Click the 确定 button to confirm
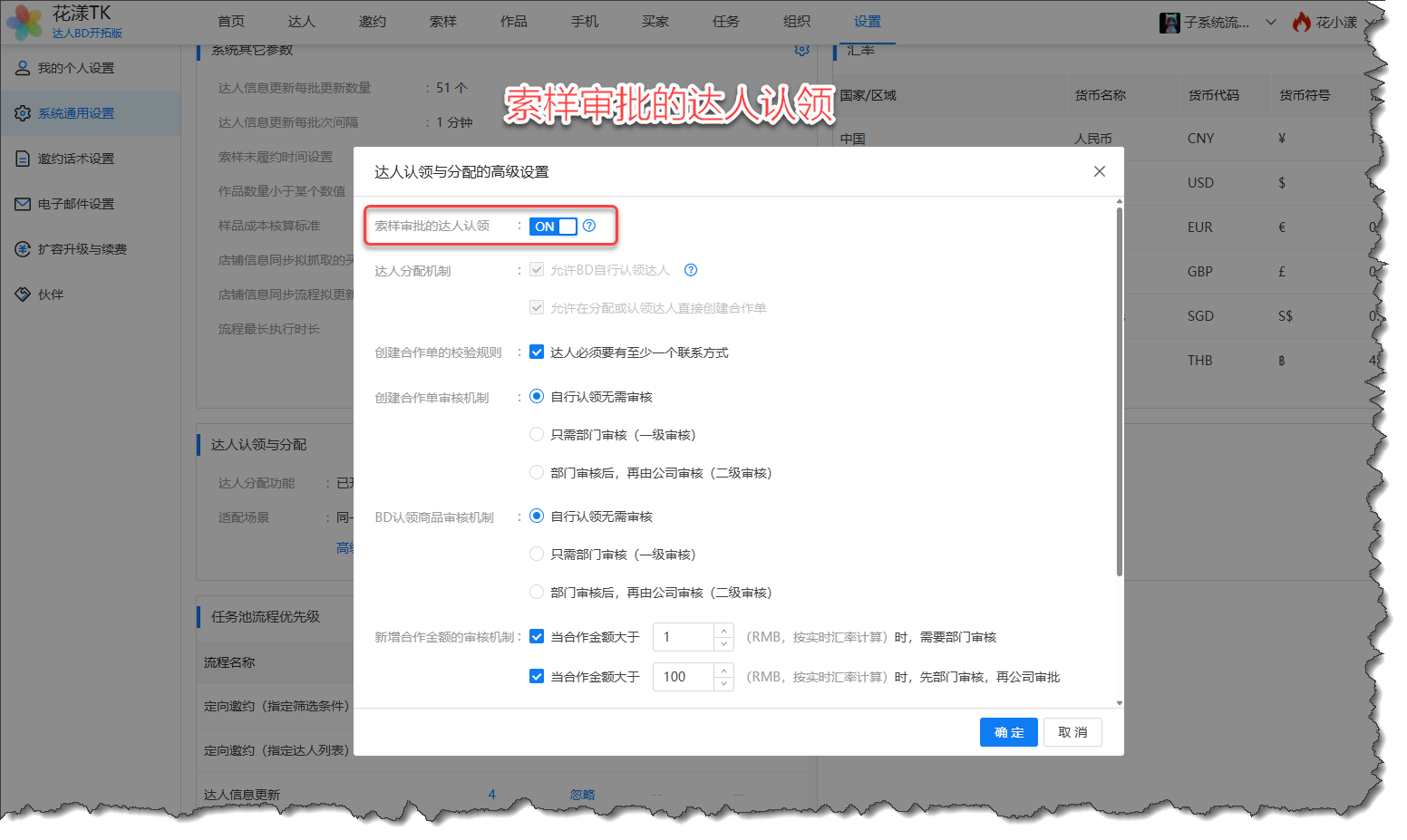The height and width of the screenshot is (840, 1407). [x=1008, y=732]
